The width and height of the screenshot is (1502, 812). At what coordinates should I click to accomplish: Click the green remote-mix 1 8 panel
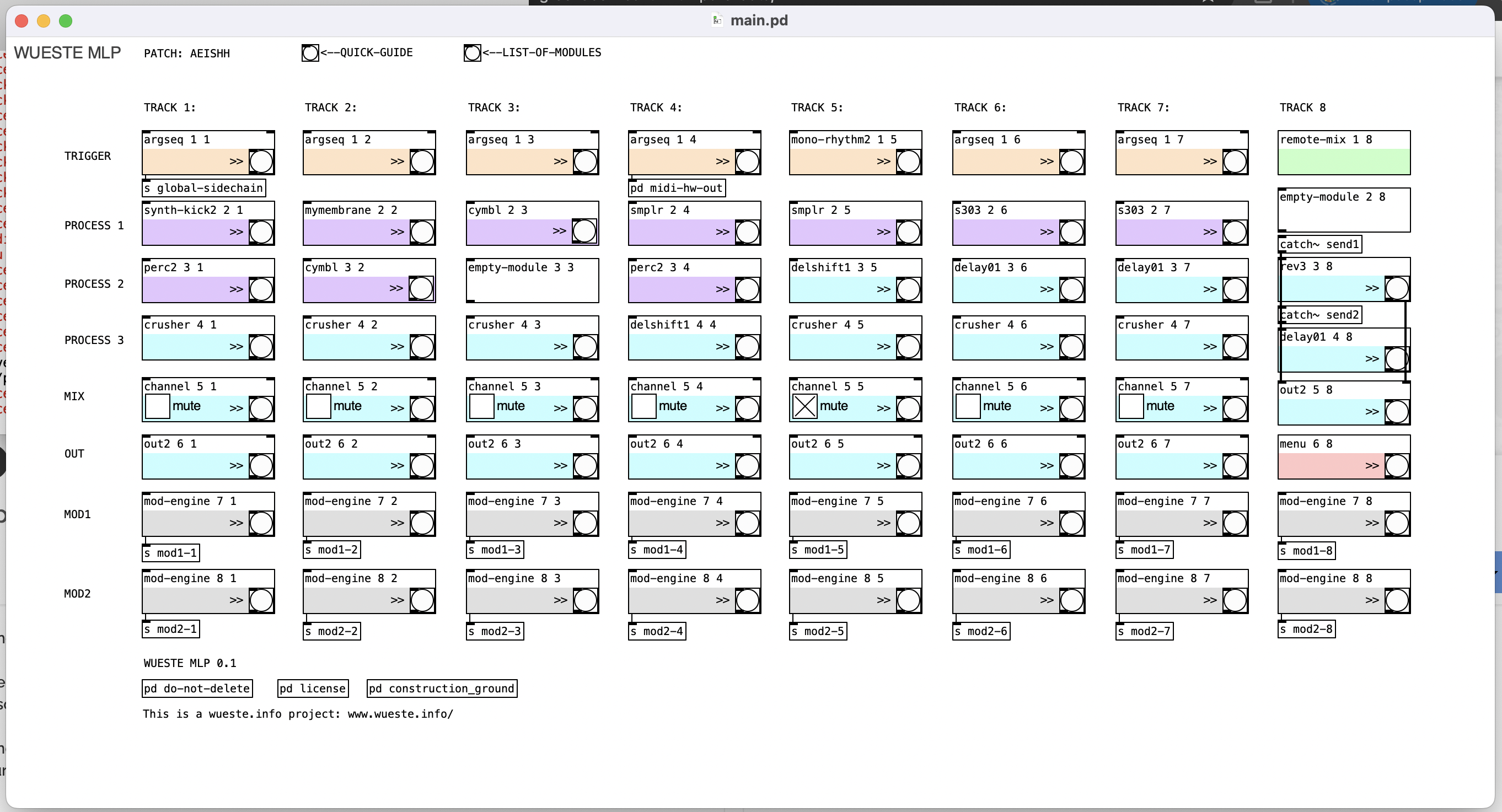pyautogui.click(x=1344, y=162)
